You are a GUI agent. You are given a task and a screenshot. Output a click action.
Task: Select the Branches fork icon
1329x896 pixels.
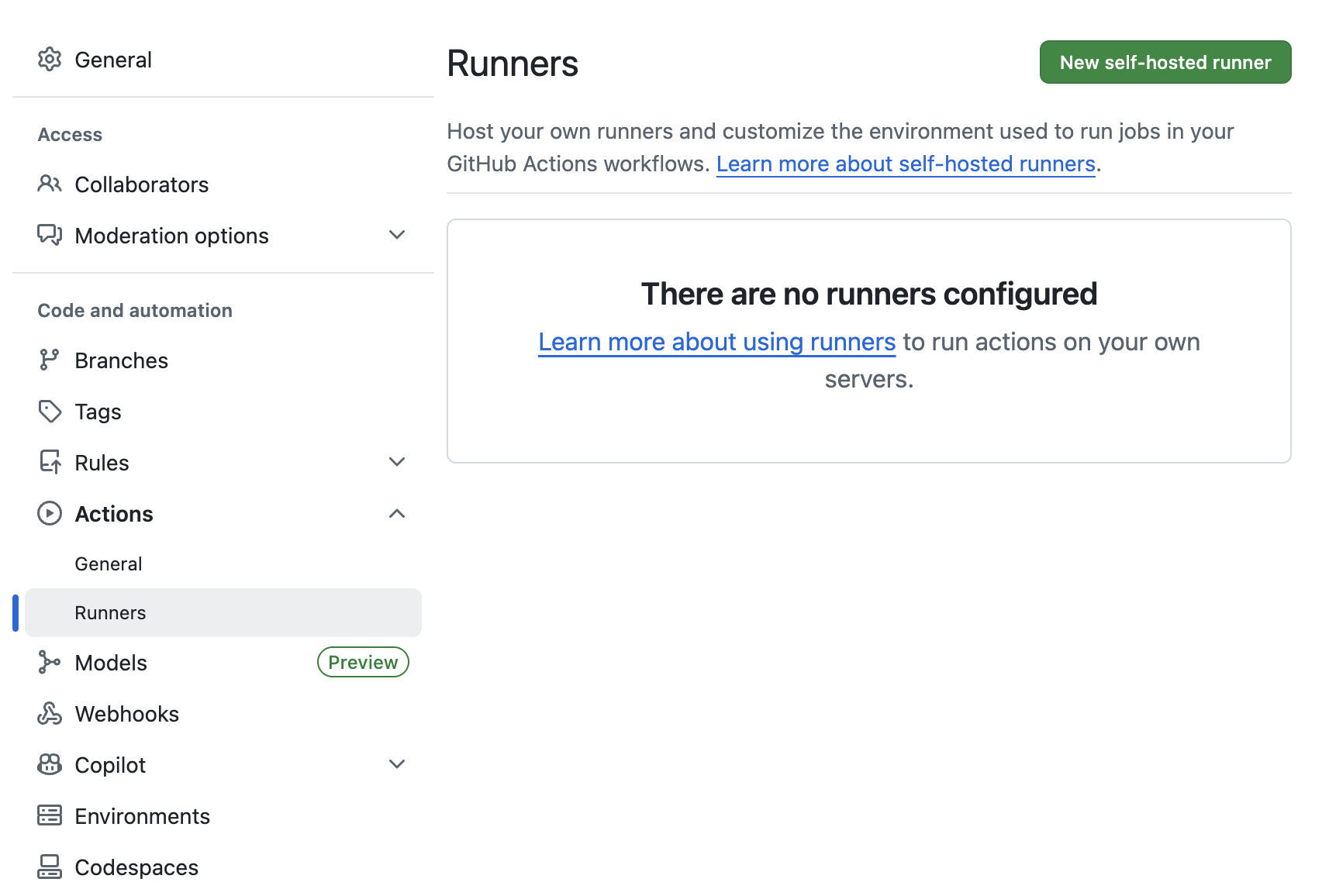50,360
